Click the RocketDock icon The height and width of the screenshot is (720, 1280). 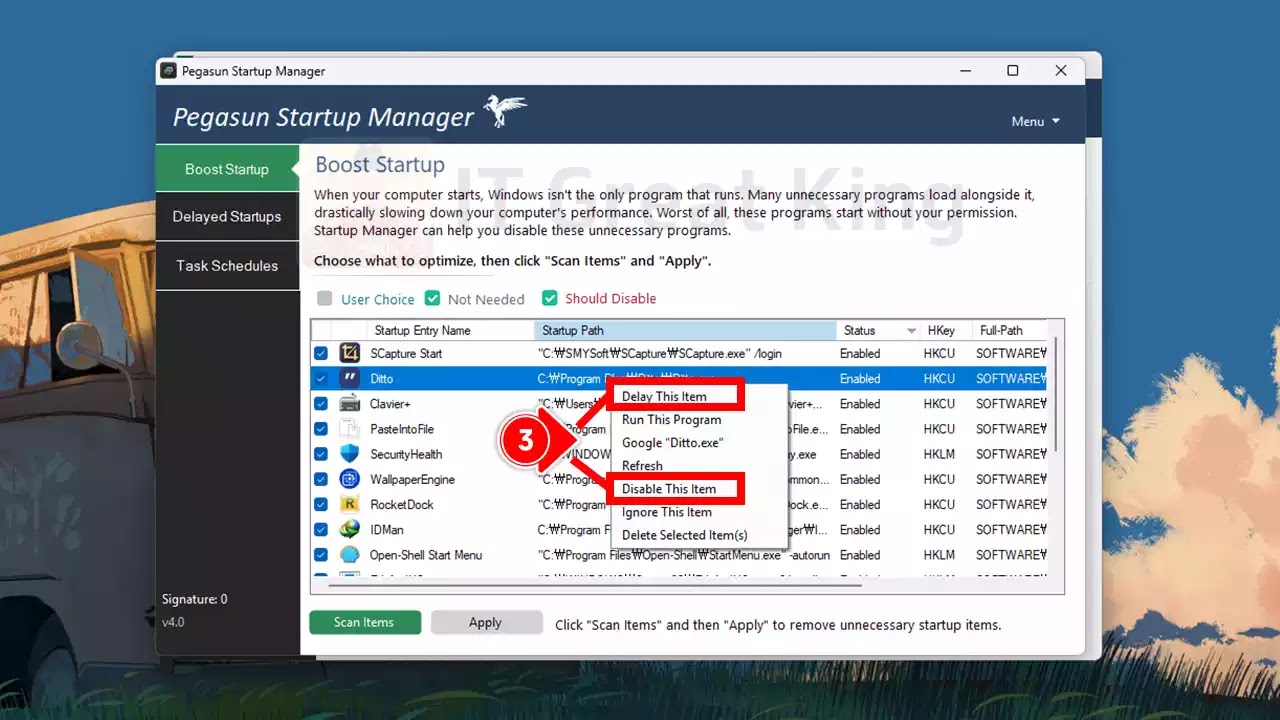click(x=349, y=504)
